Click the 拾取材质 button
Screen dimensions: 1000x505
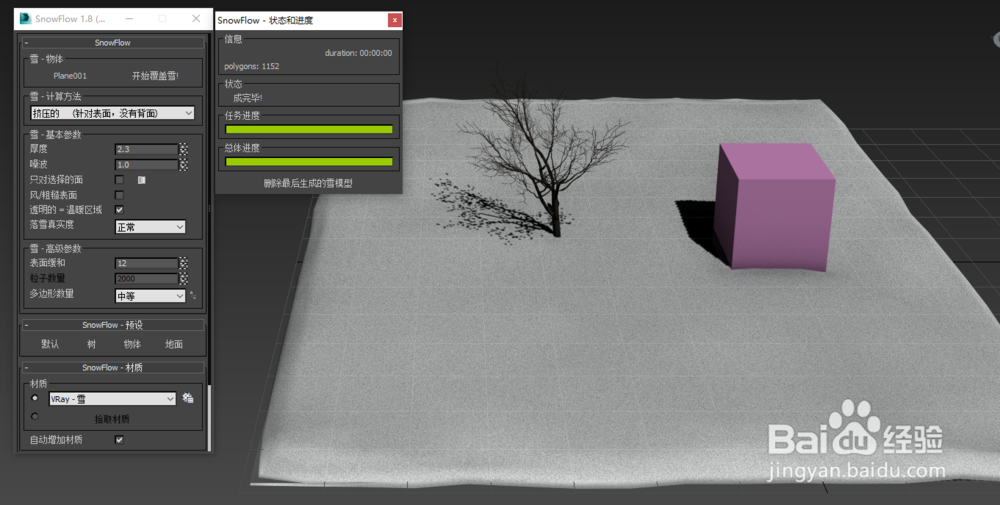point(112,419)
